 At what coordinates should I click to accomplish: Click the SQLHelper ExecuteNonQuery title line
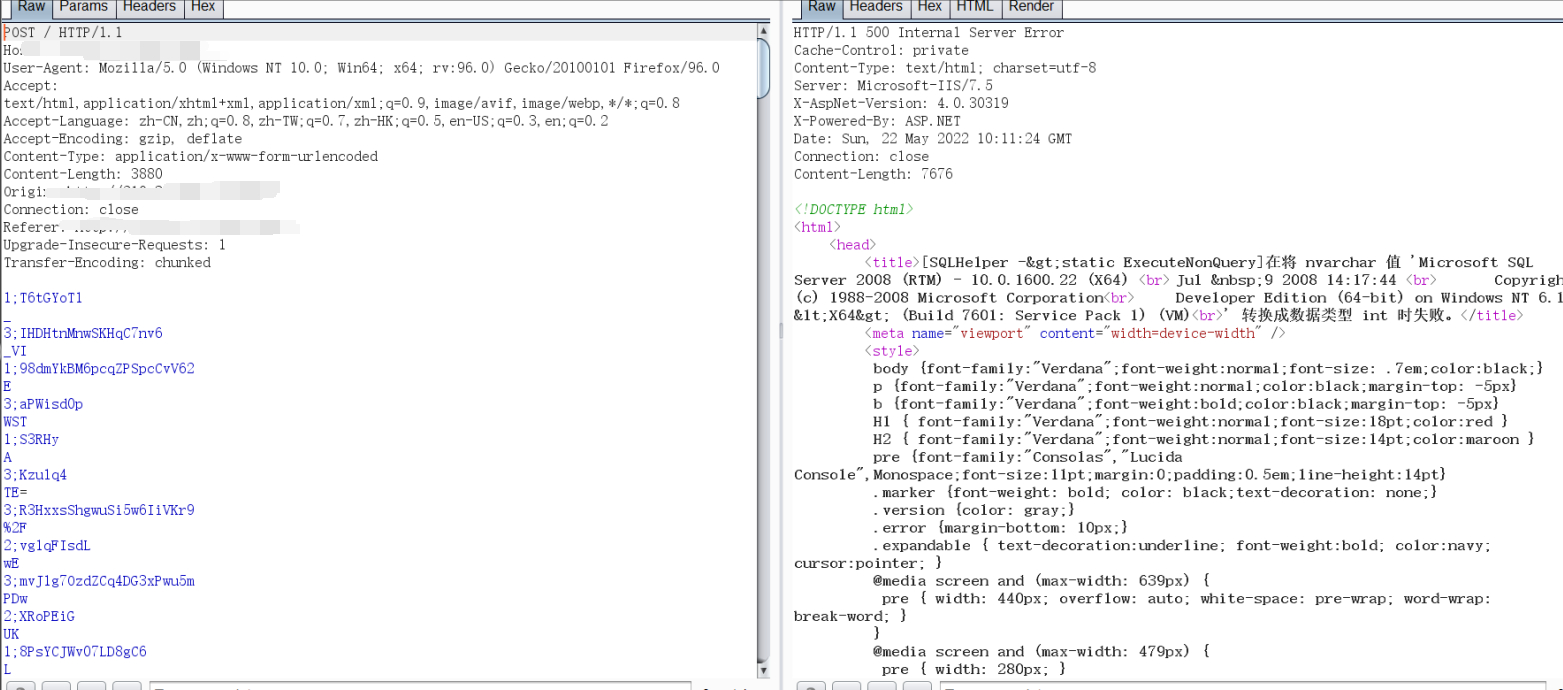[x=1198, y=263]
